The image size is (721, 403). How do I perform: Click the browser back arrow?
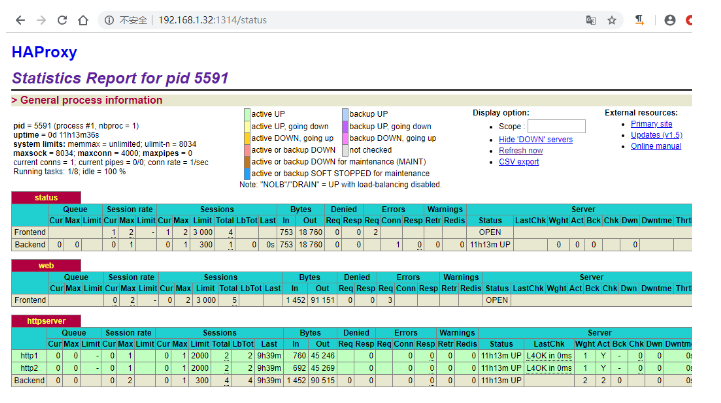tap(20, 20)
